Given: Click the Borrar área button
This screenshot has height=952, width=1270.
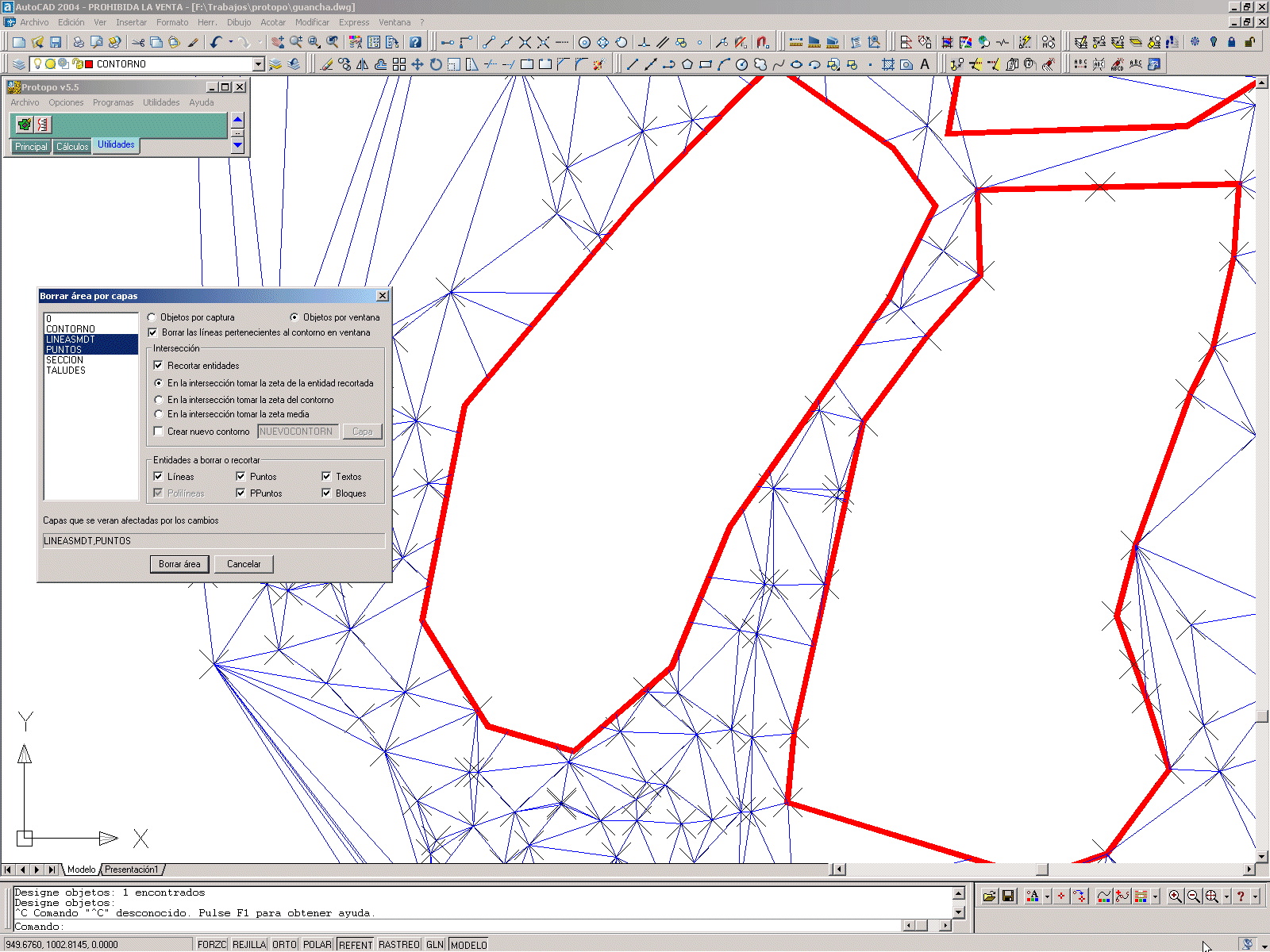Looking at the screenshot, I should pyautogui.click(x=179, y=564).
